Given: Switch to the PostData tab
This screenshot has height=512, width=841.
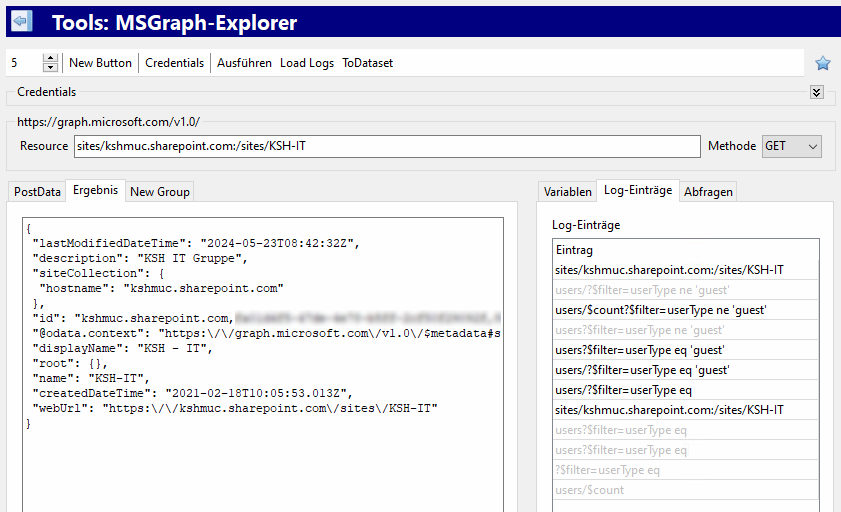Looking at the screenshot, I should click(x=37, y=191).
